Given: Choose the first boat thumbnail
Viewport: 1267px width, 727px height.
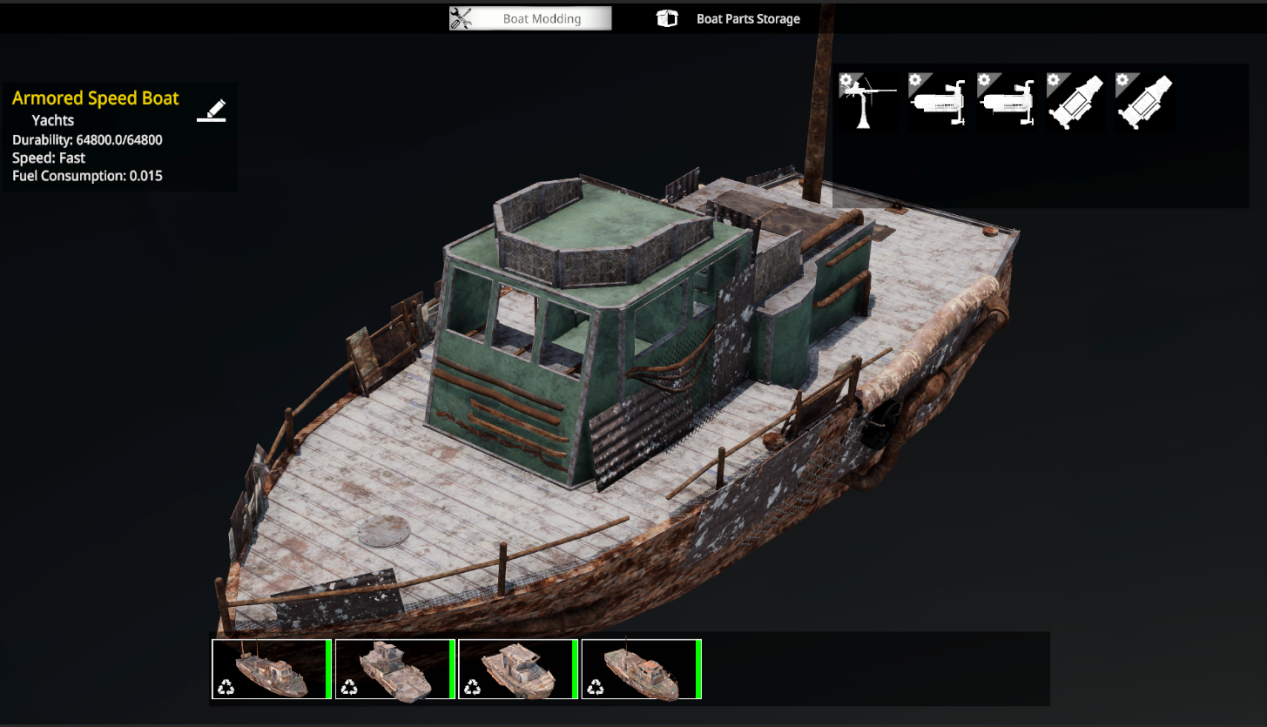Looking at the screenshot, I should [x=271, y=669].
